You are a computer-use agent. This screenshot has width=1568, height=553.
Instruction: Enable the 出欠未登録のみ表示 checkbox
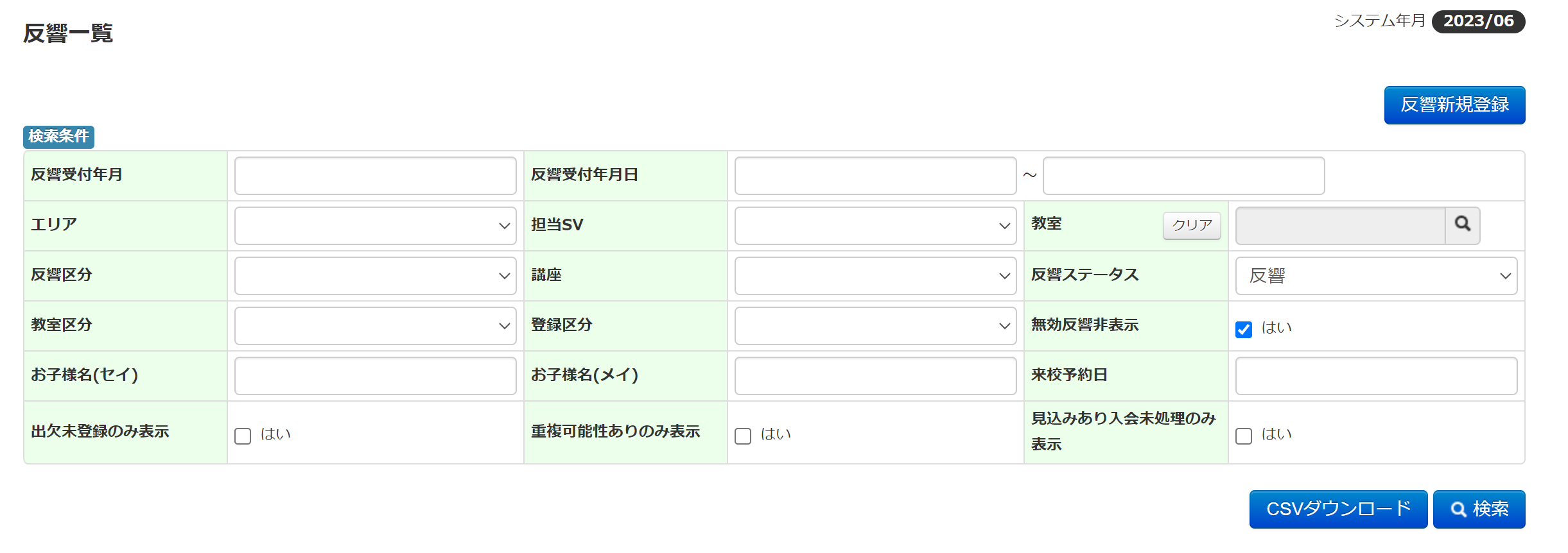[243, 436]
